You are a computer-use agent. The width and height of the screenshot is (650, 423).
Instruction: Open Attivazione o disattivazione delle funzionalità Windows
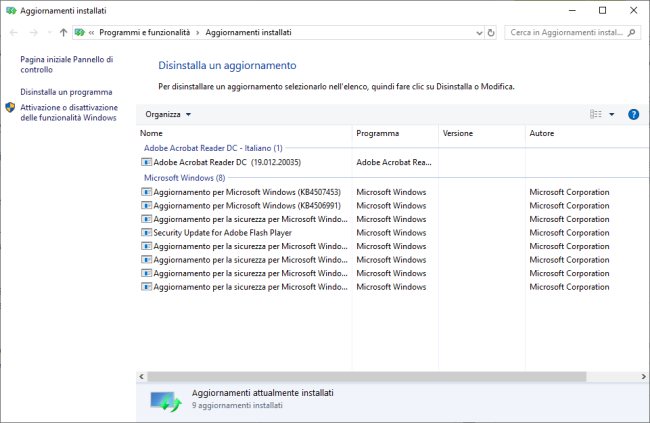pyautogui.click(x=69, y=112)
